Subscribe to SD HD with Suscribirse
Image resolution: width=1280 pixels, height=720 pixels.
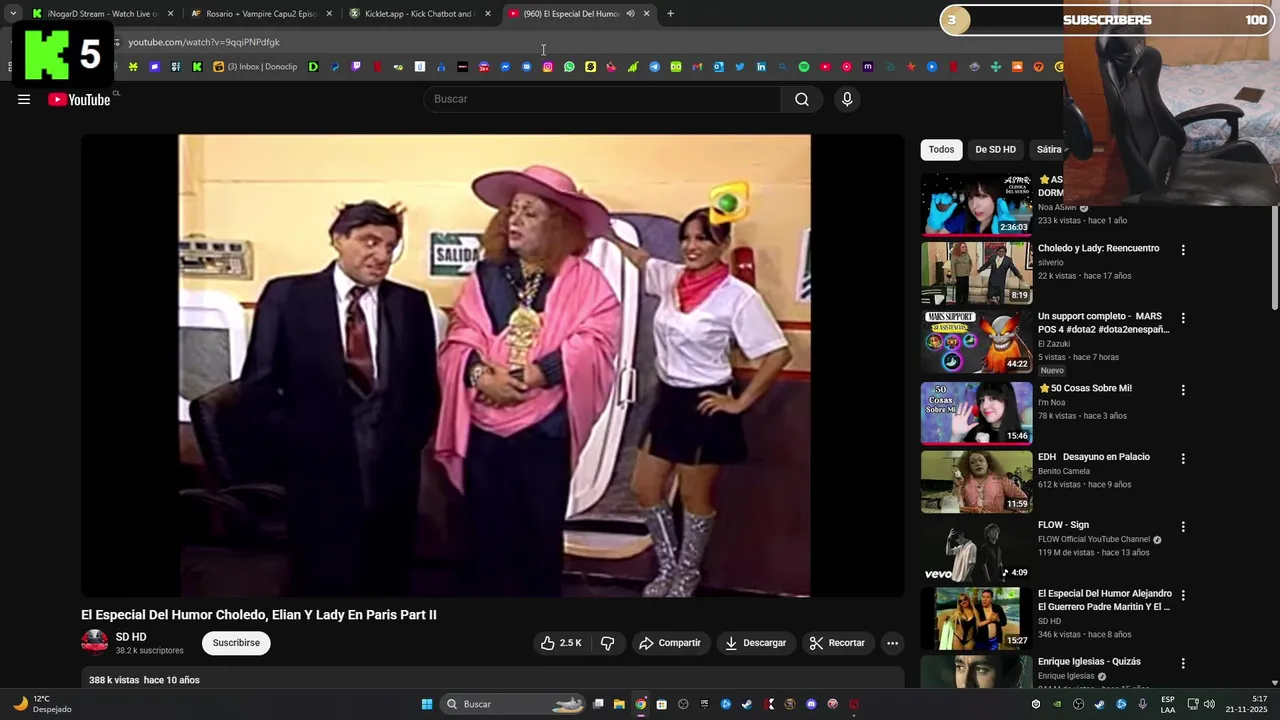point(236,643)
